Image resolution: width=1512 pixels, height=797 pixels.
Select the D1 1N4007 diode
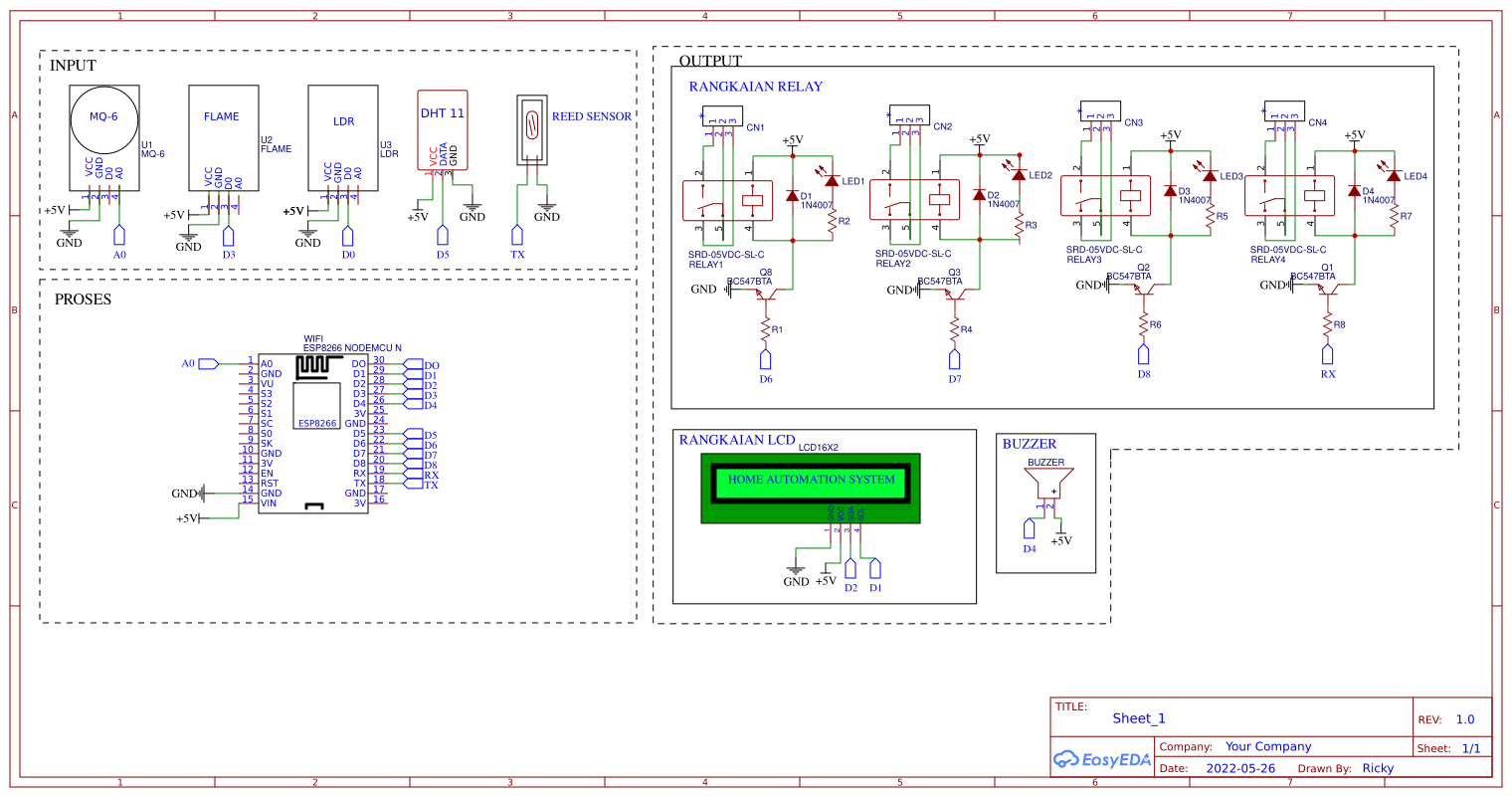point(792,196)
